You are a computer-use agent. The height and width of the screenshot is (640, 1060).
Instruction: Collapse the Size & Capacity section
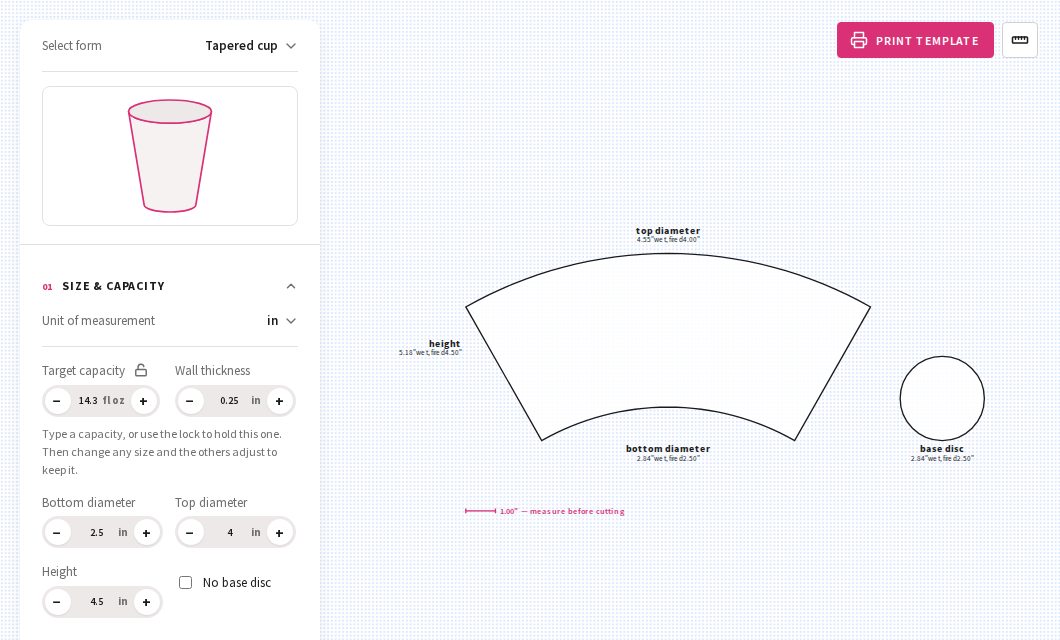(291, 286)
